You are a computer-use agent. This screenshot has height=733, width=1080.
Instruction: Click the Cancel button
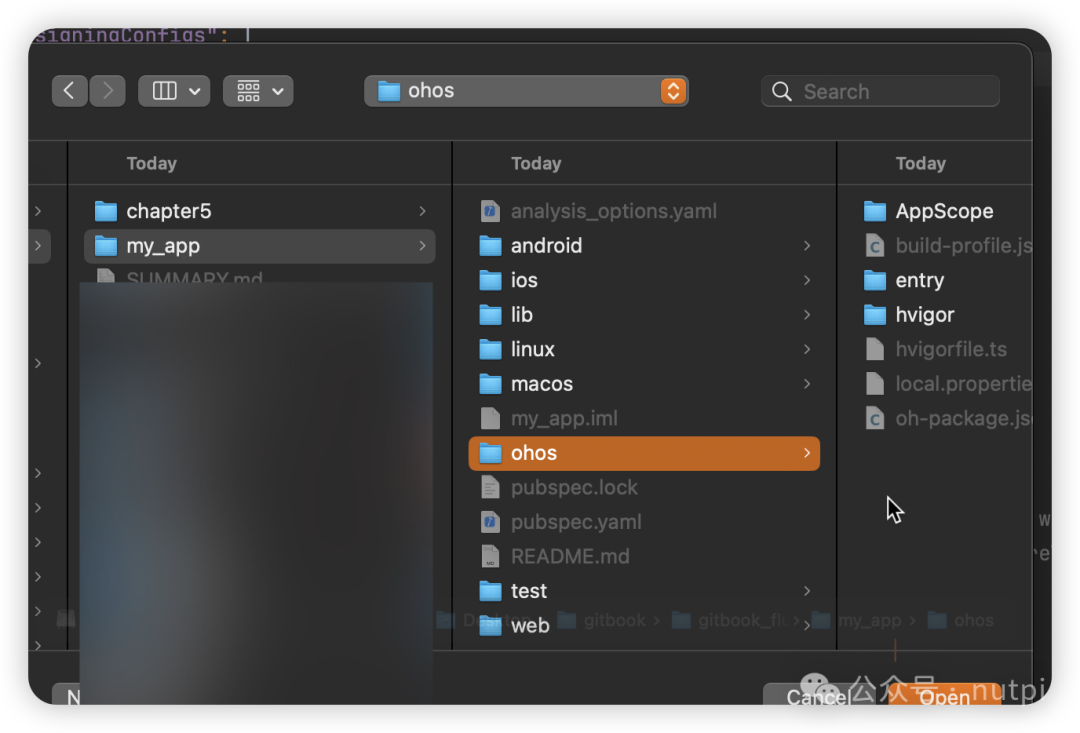(818, 695)
